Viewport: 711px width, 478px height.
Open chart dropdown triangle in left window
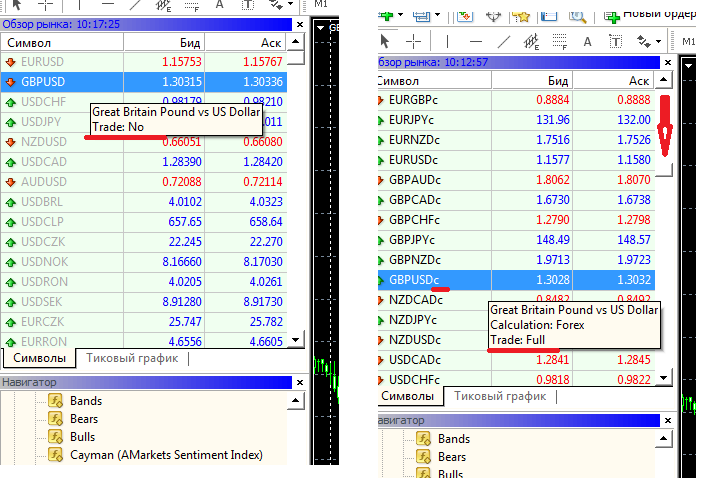(321, 28)
